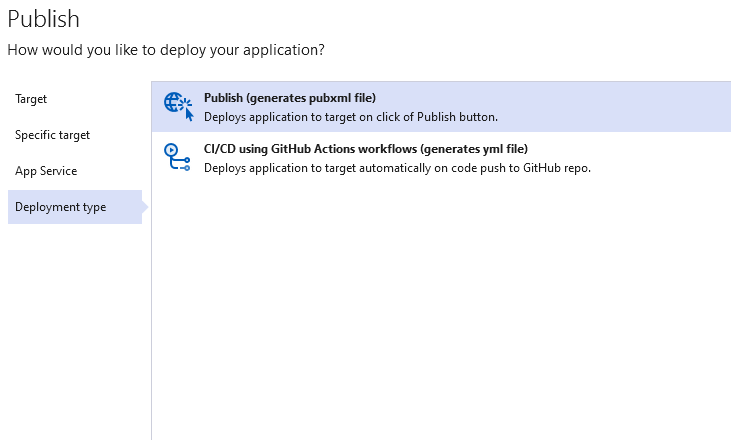Click the Publish dialog heading
The image size is (731, 440).
click(x=43, y=19)
